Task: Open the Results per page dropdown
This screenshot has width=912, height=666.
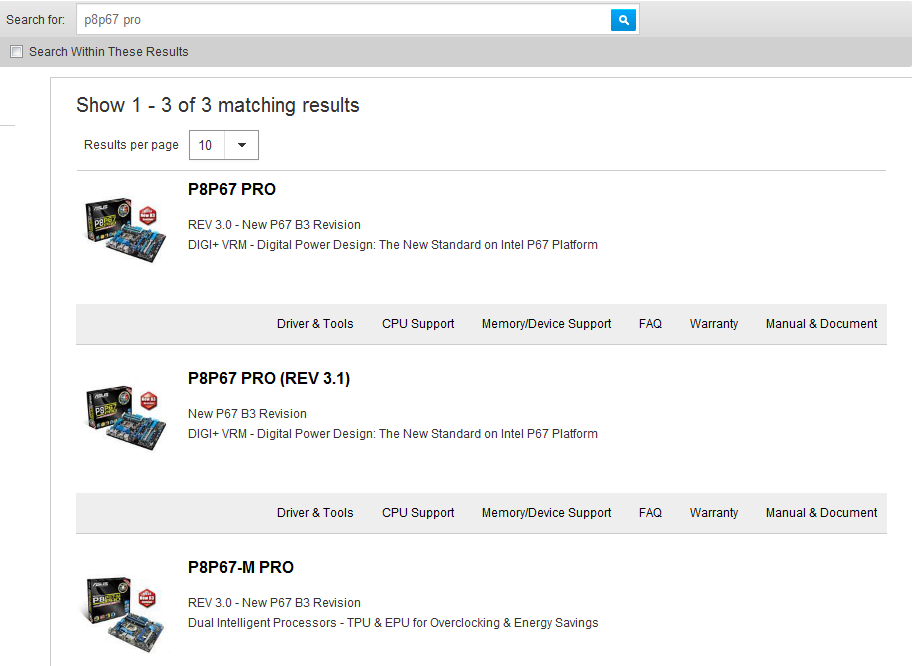Action: [x=224, y=145]
